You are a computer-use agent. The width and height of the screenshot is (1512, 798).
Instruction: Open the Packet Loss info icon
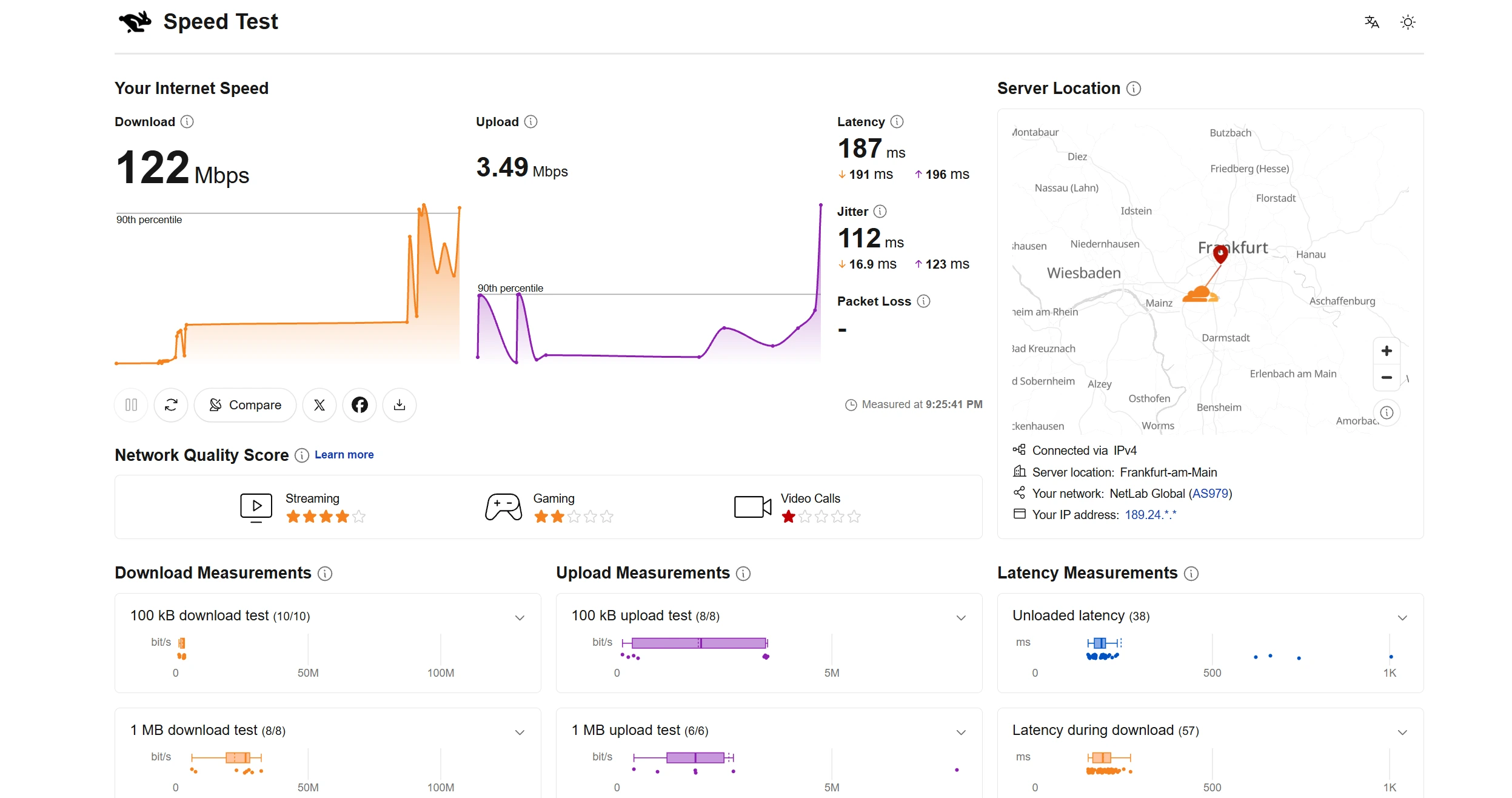pos(923,301)
